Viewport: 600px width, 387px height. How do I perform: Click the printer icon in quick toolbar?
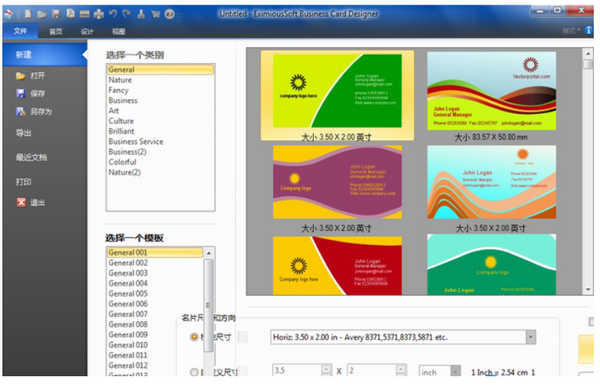99,14
